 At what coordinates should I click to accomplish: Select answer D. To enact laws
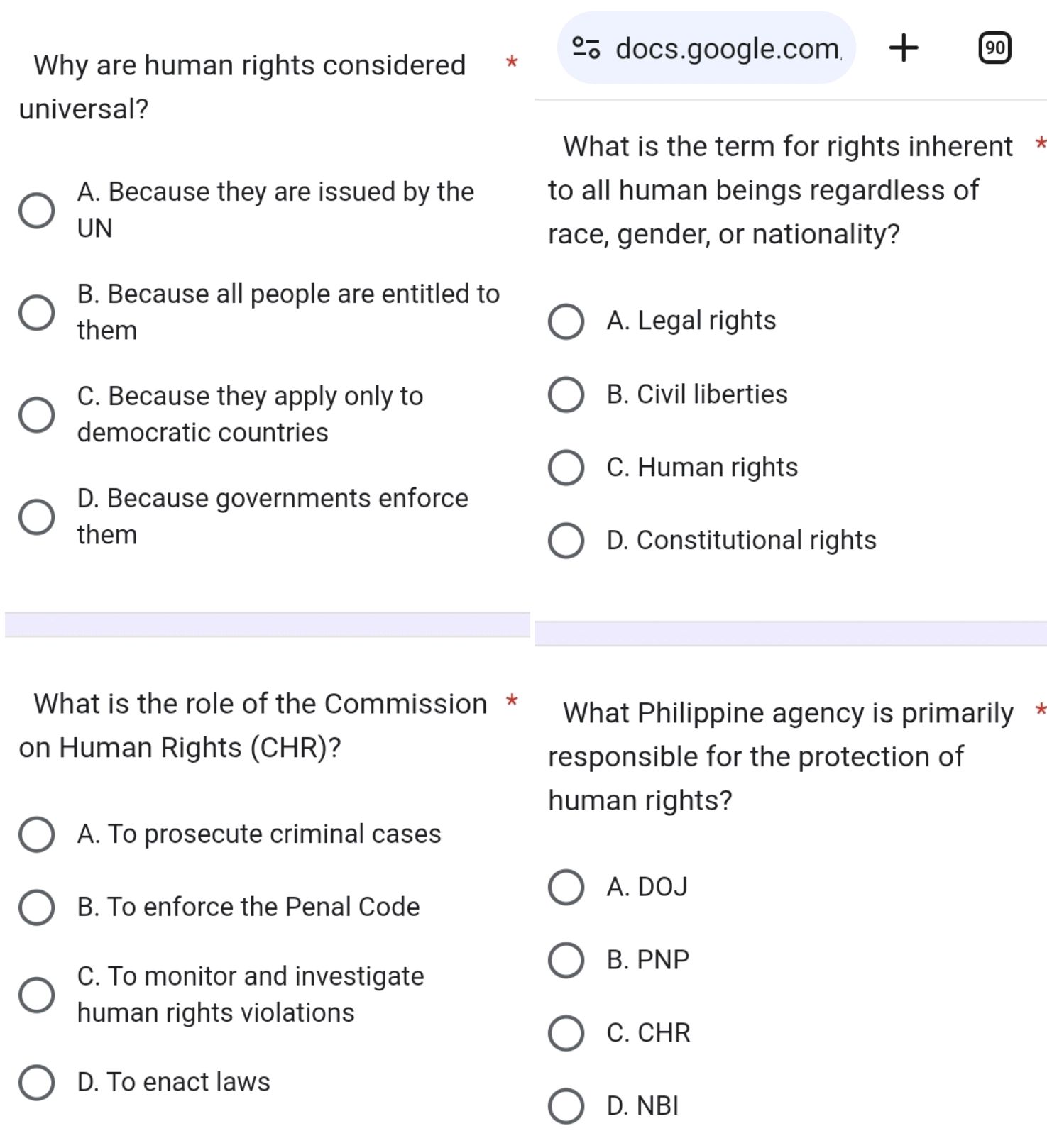coord(36,1083)
